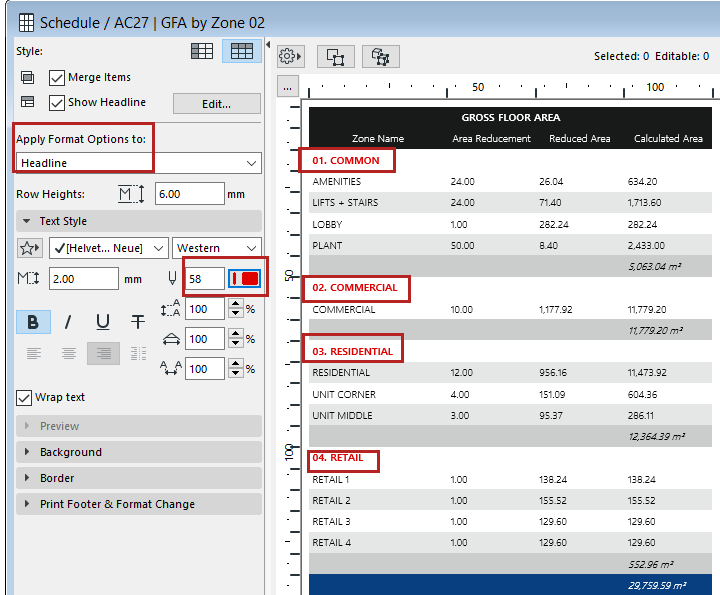Uncheck the Merge Items checkbox
The height and width of the screenshot is (595, 720).
click(56, 78)
